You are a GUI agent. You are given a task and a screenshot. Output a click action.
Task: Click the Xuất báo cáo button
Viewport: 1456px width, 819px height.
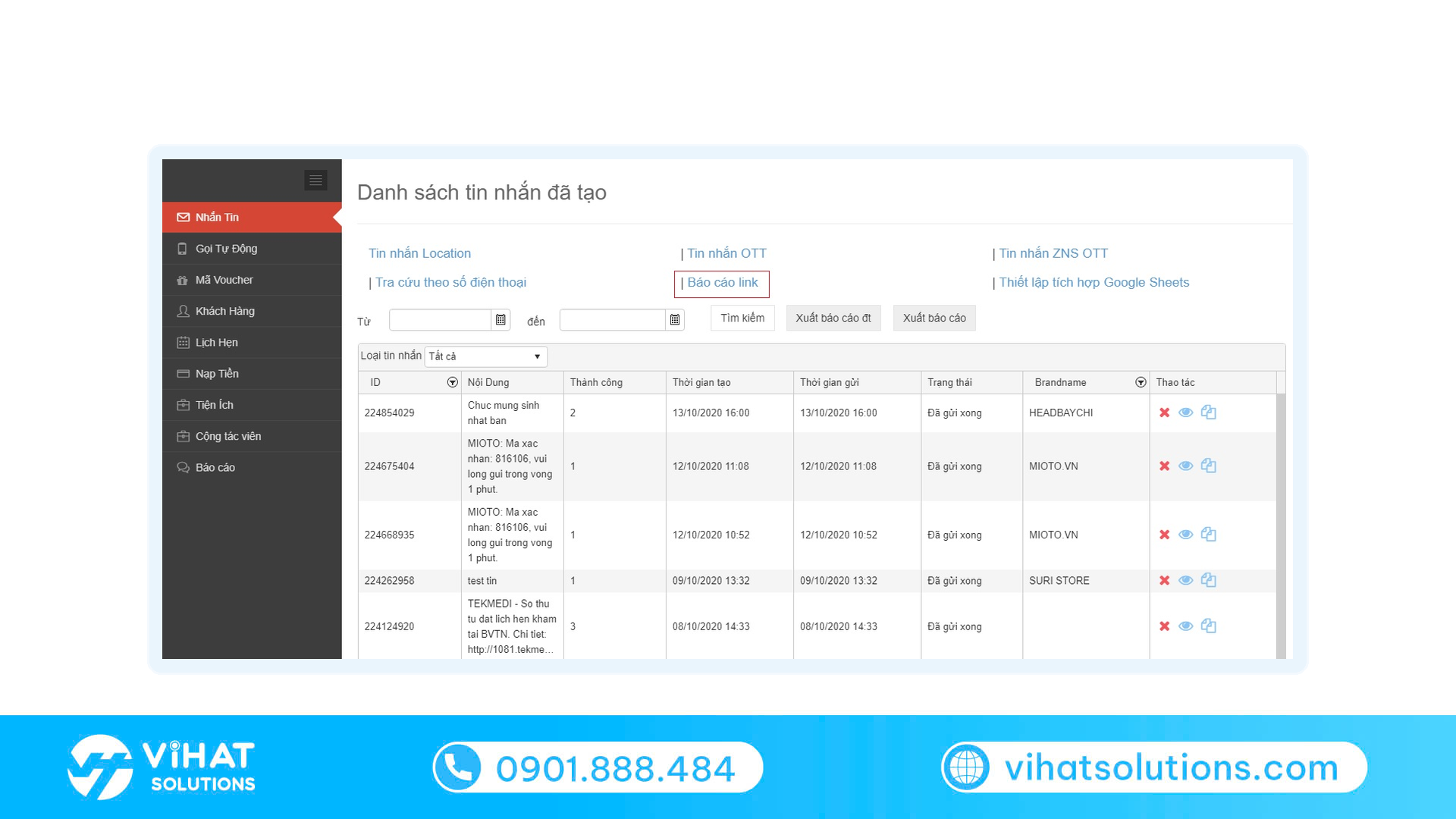tap(934, 318)
